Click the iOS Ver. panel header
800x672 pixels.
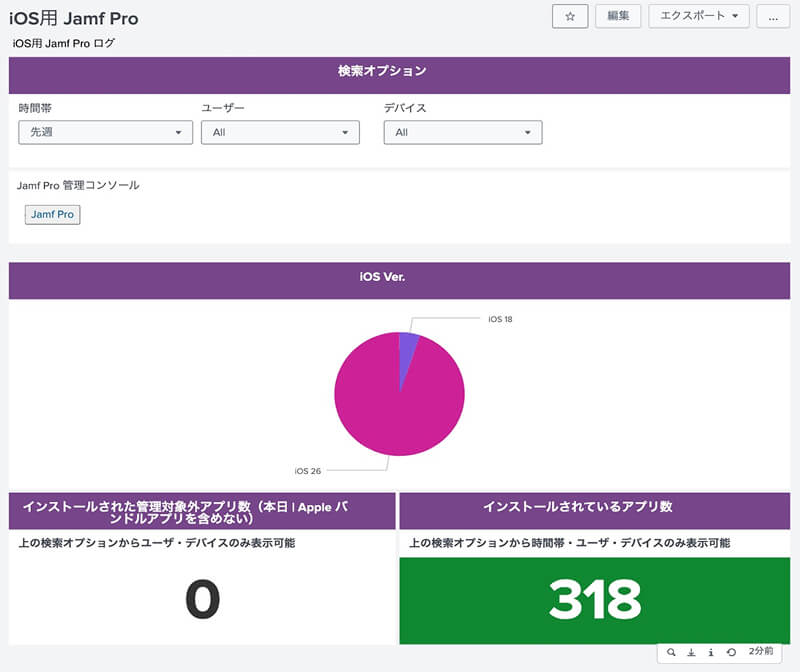399,281
